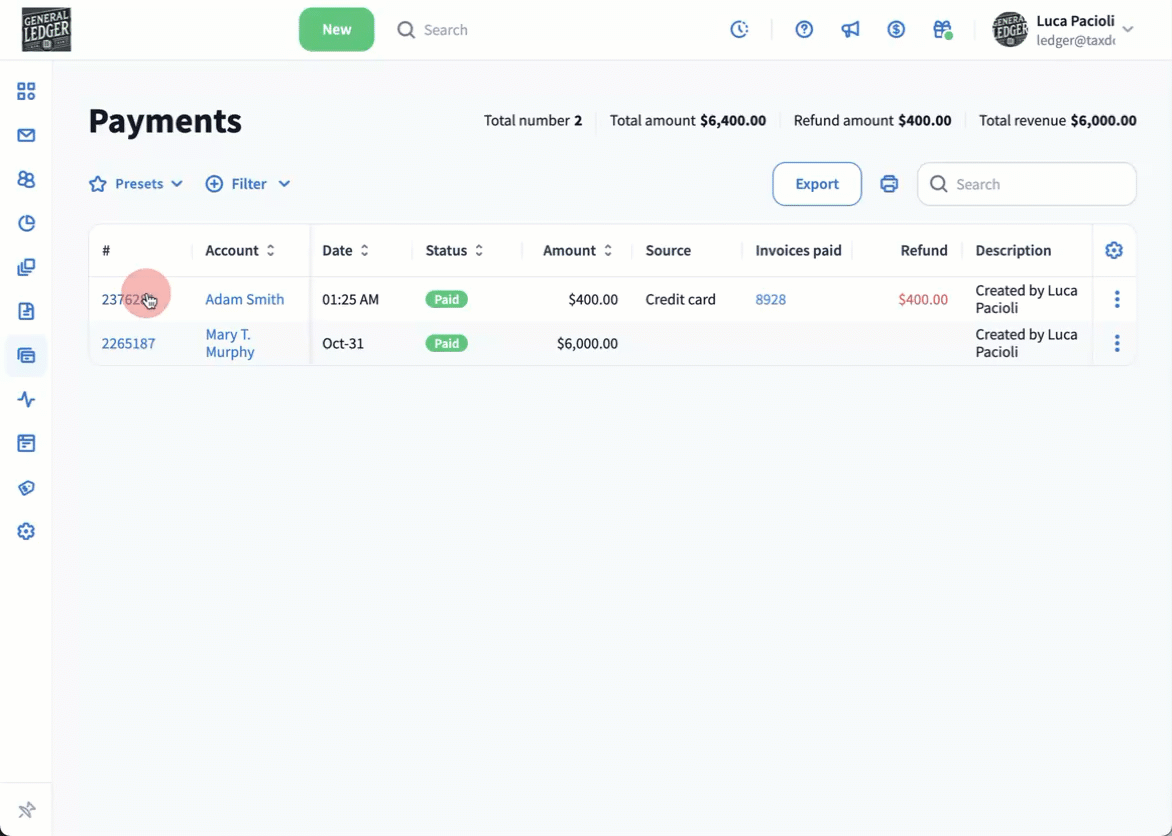1172x836 pixels.
Task: Click the help question mark icon
Action: [804, 30]
